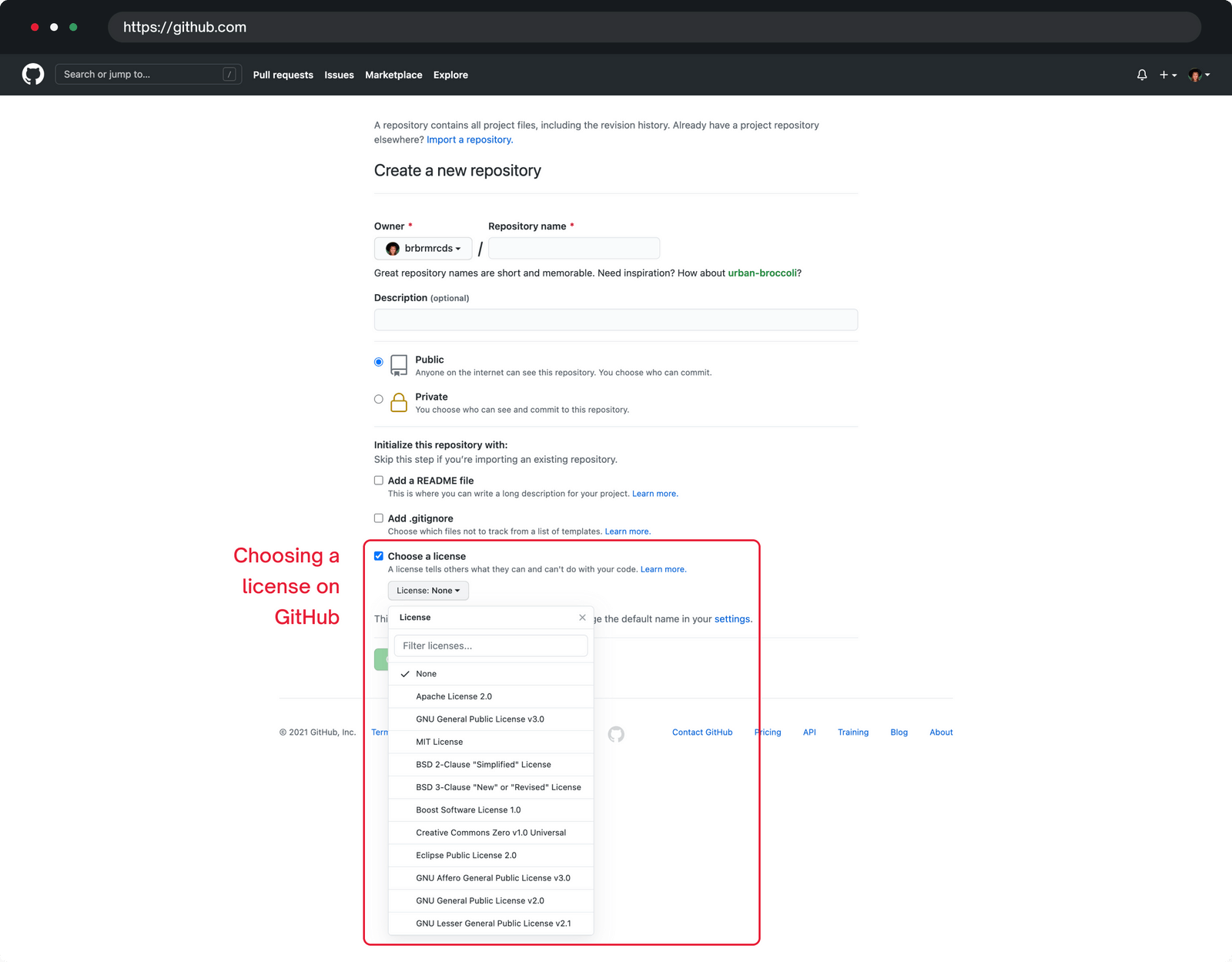This screenshot has height=962, width=1232.
Task: Open Explore
Action: tap(450, 75)
